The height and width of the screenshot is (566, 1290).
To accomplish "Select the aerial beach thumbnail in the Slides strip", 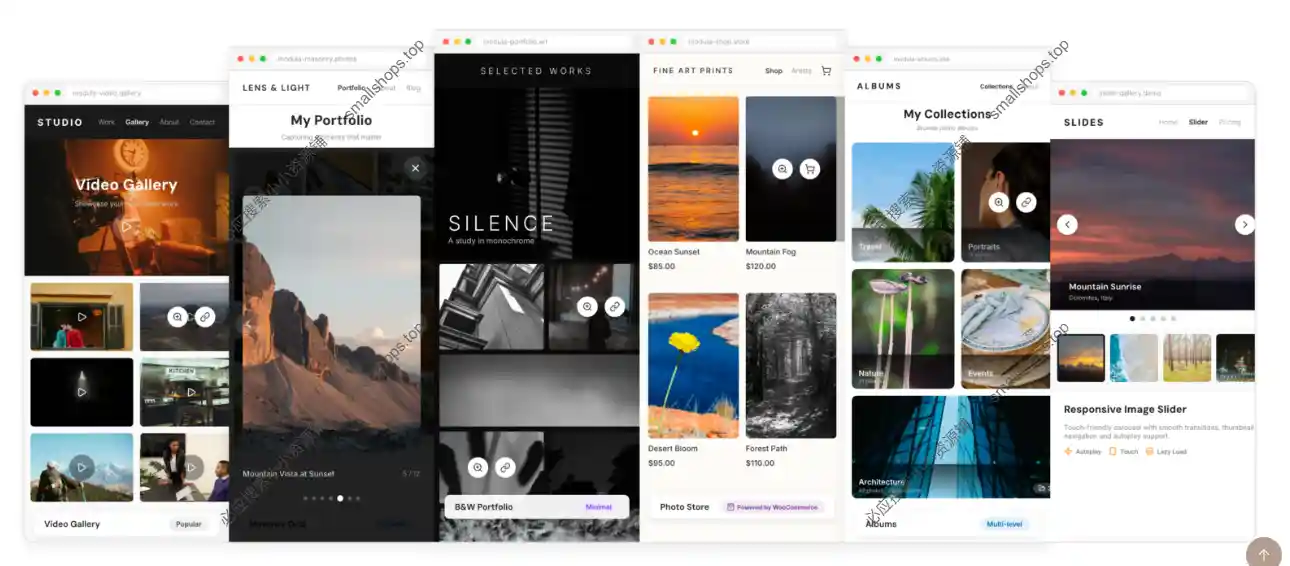I will click(x=1134, y=358).
